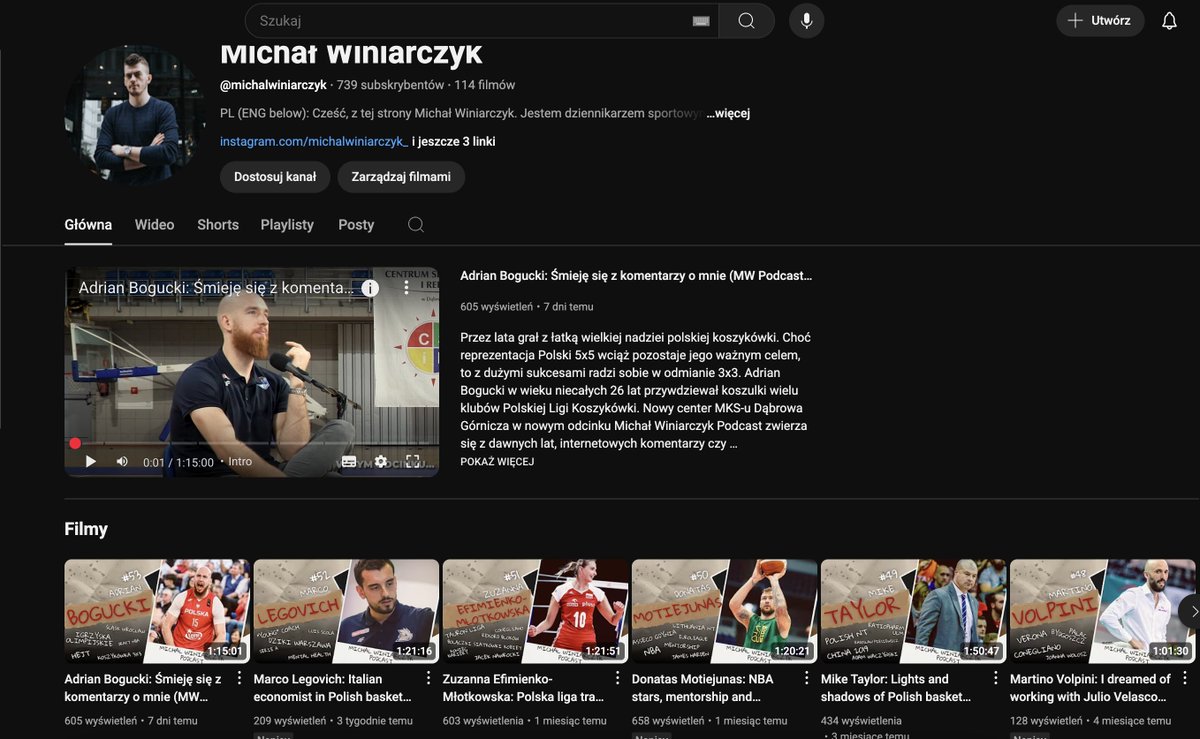Click the Dostosuj kanał button
Viewport: 1200px width, 739px height.
point(275,177)
